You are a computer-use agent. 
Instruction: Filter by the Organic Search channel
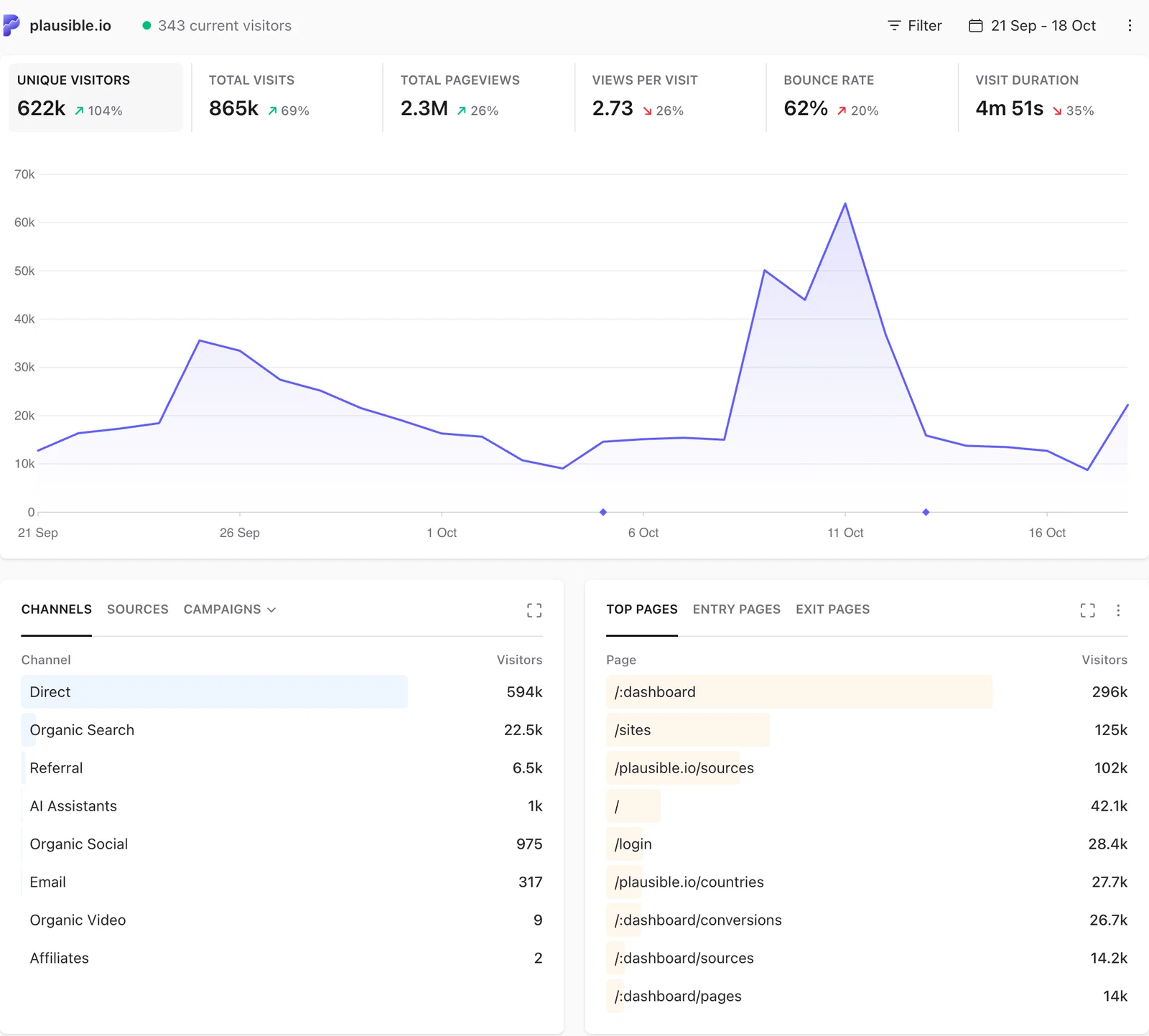click(x=282, y=730)
